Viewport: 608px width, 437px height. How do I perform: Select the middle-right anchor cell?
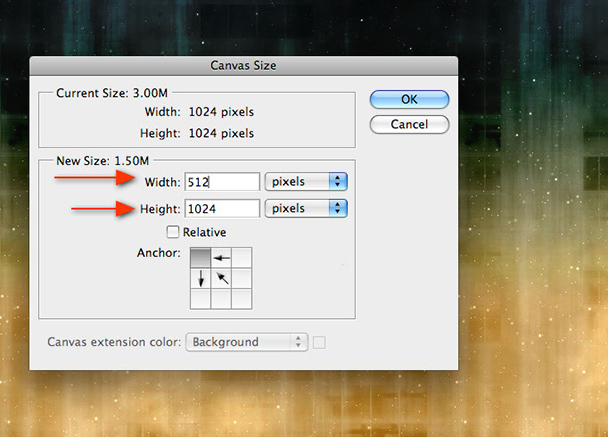(242, 278)
